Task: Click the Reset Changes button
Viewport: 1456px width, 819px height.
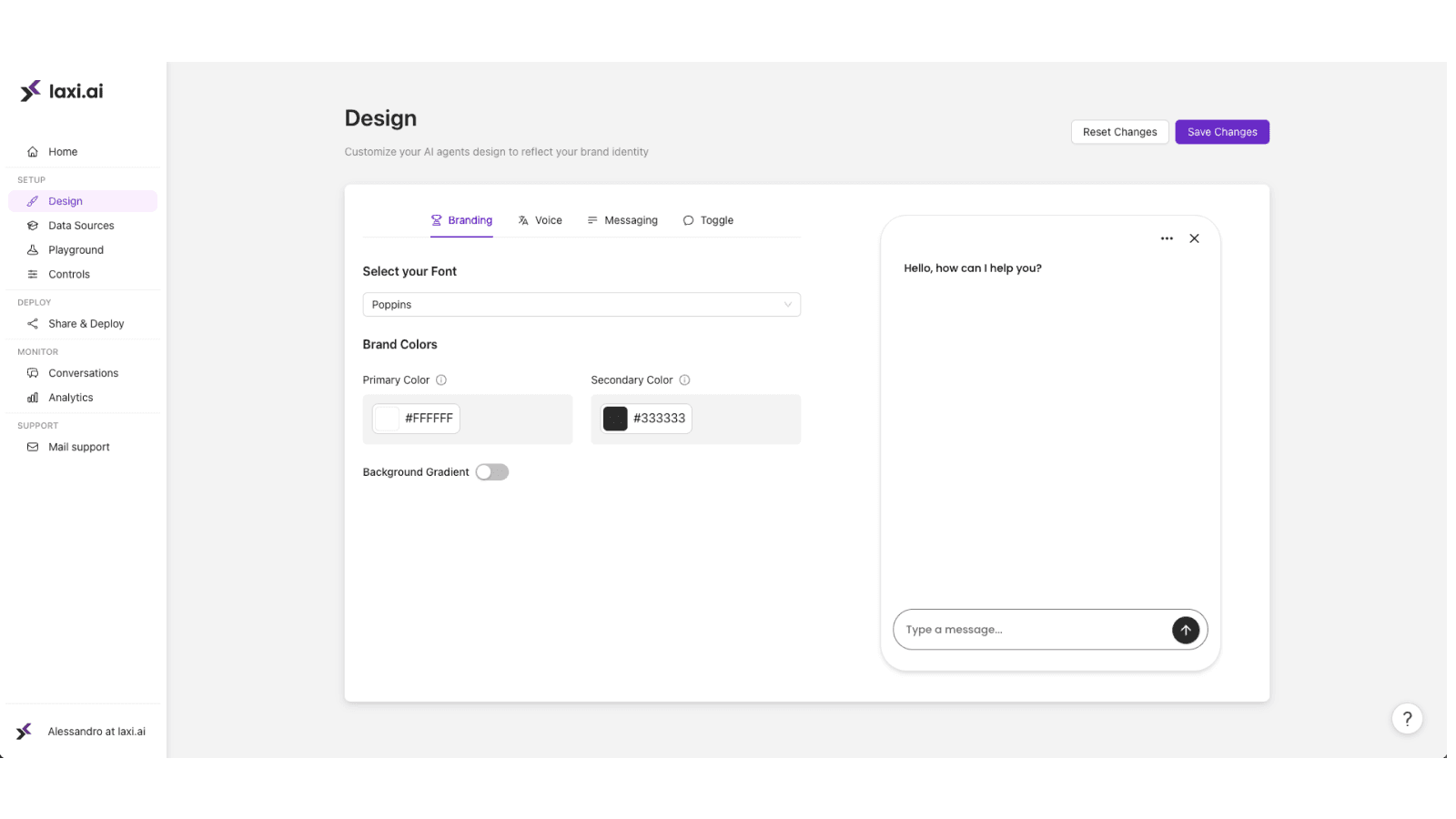Action: [1119, 131]
